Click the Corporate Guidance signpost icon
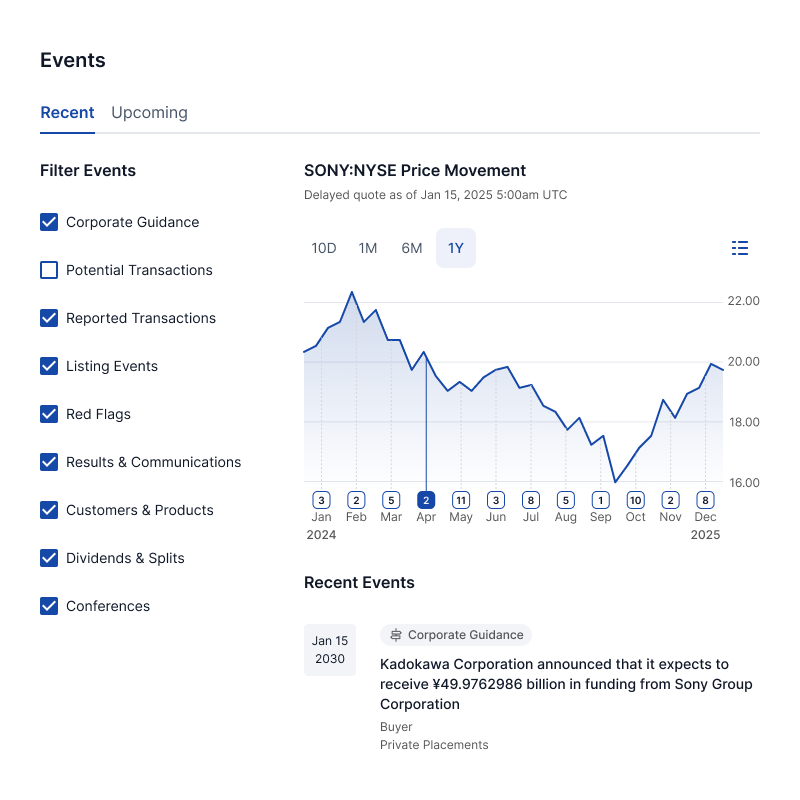Viewport: 800px width, 800px height. pyautogui.click(x=396, y=635)
